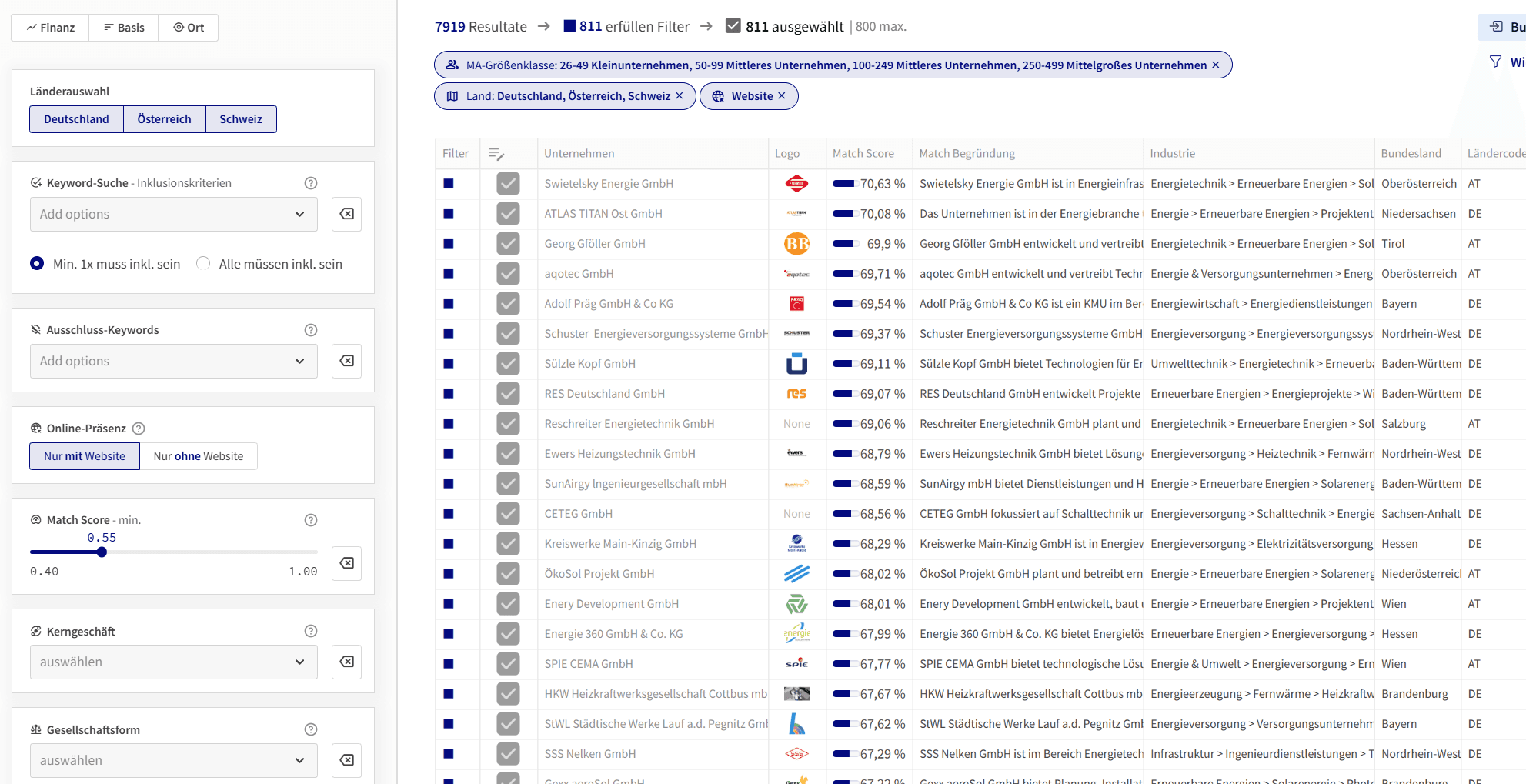Show help for Online-Präsenz
Image resolution: width=1526 pixels, height=784 pixels.
pyautogui.click(x=139, y=429)
